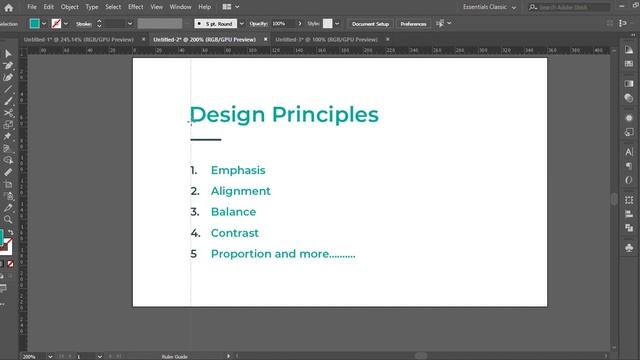The width and height of the screenshot is (640, 360).
Task: Expand the stroke weight dropdown
Action: (130, 24)
